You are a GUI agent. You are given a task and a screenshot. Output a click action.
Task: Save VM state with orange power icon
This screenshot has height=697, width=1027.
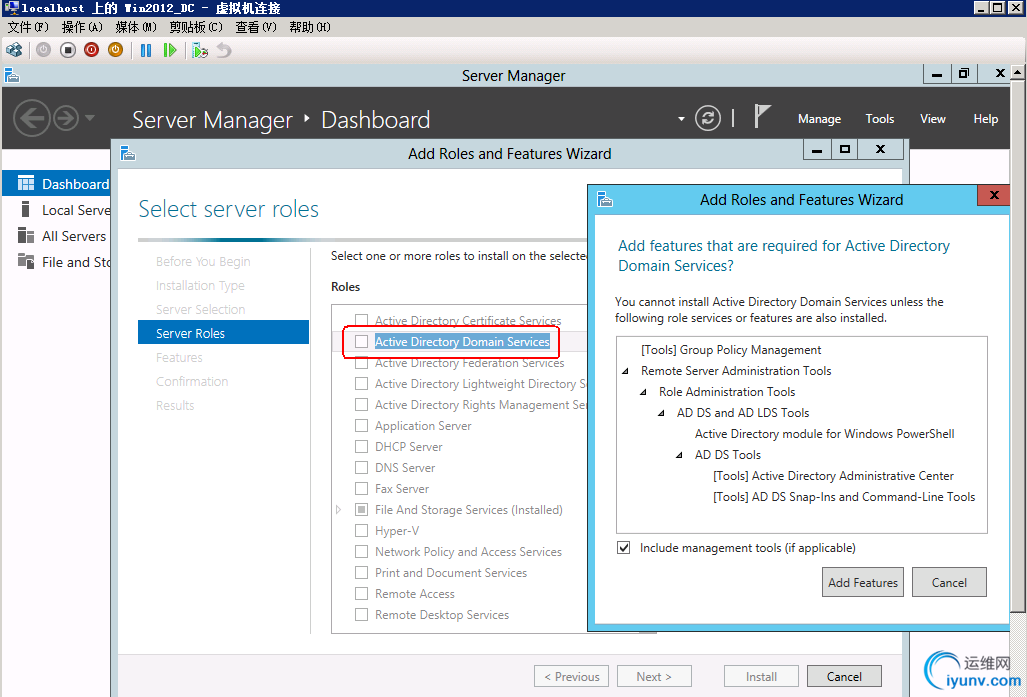[x=115, y=50]
